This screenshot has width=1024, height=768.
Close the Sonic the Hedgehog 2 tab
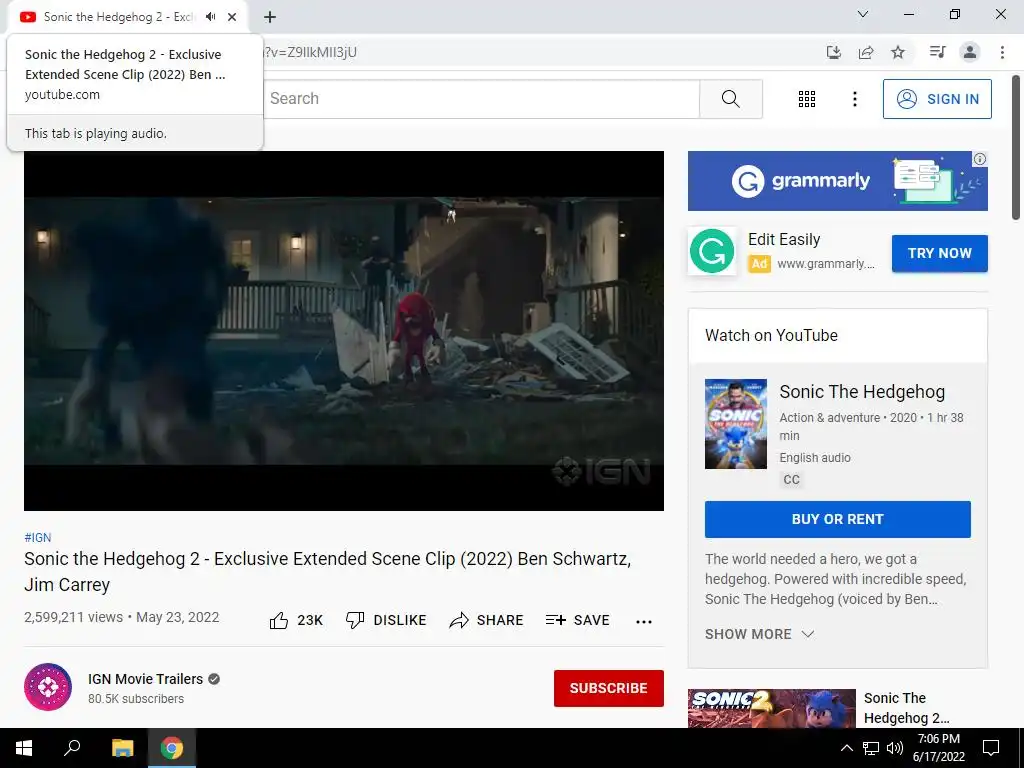tap(232, 17)
